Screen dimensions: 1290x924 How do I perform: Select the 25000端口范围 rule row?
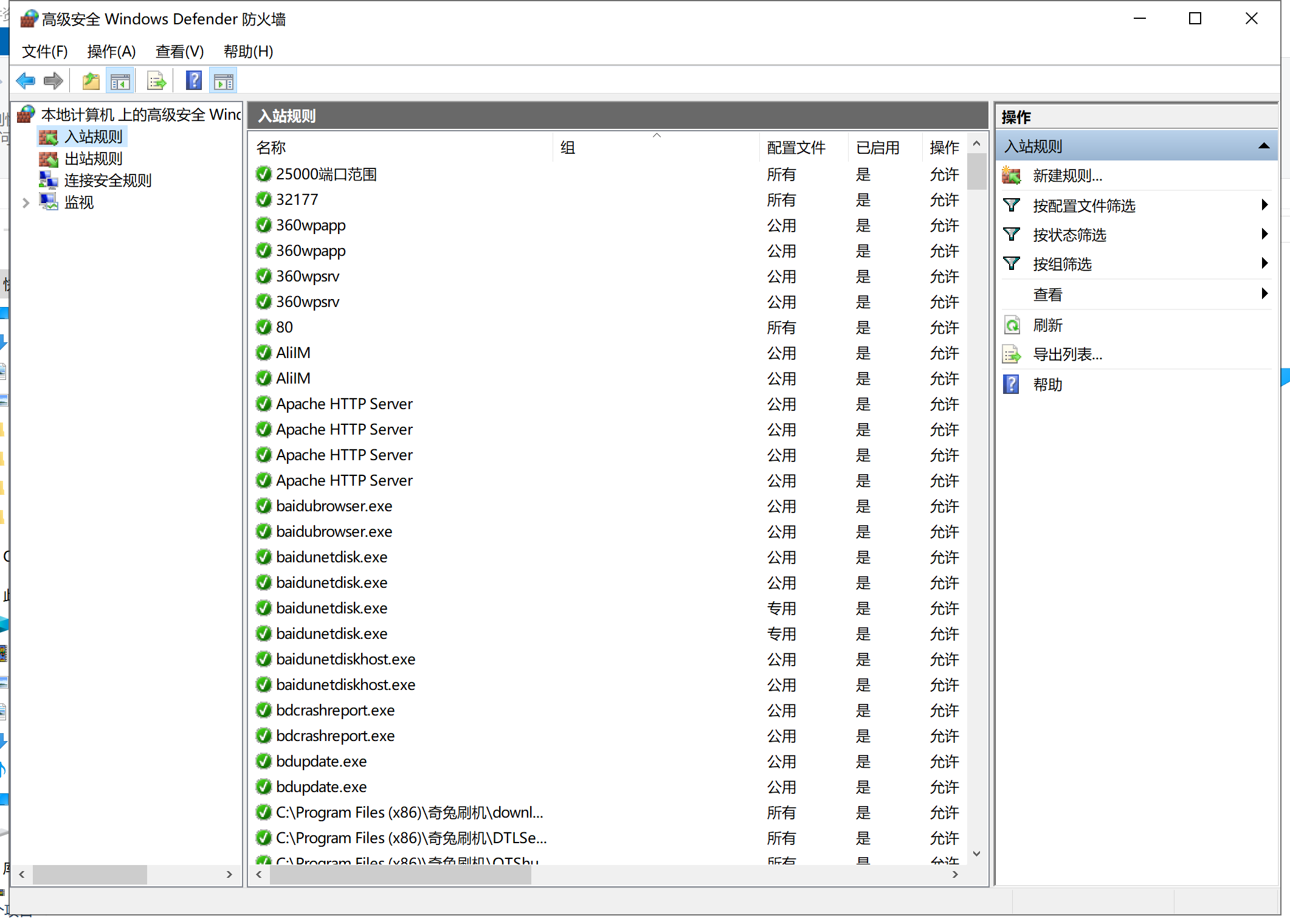(x=326, y=174)
